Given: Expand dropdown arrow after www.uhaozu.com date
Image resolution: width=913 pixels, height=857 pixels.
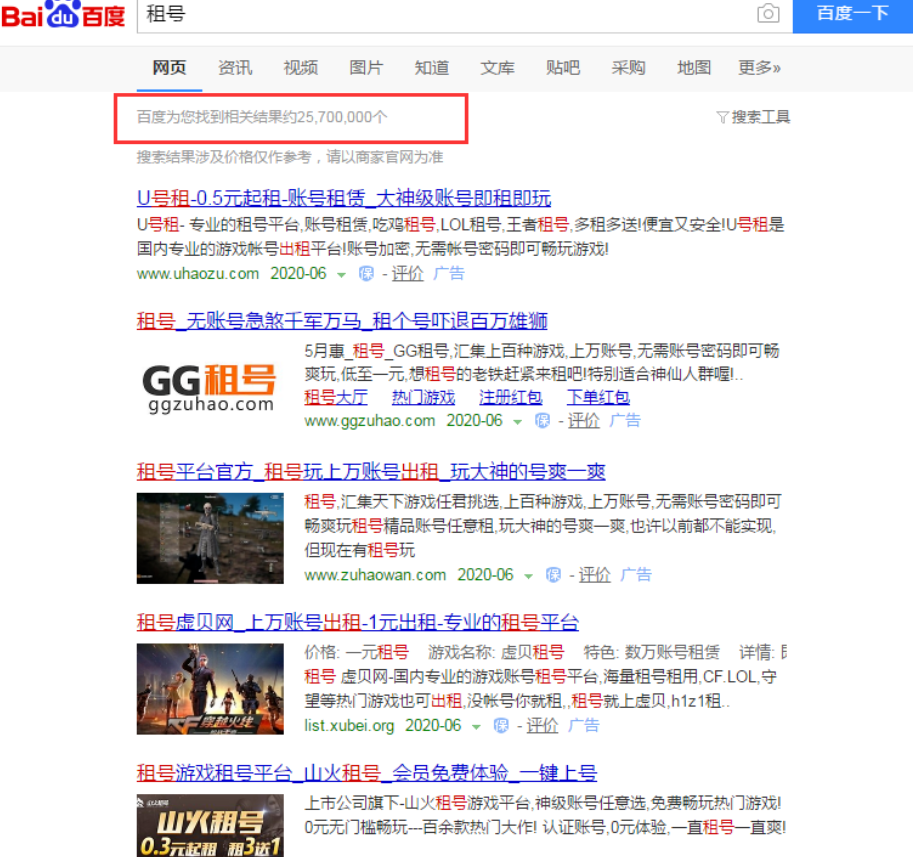Looking at the screenshot, I should pyautogui.click(x=342, y=275).
